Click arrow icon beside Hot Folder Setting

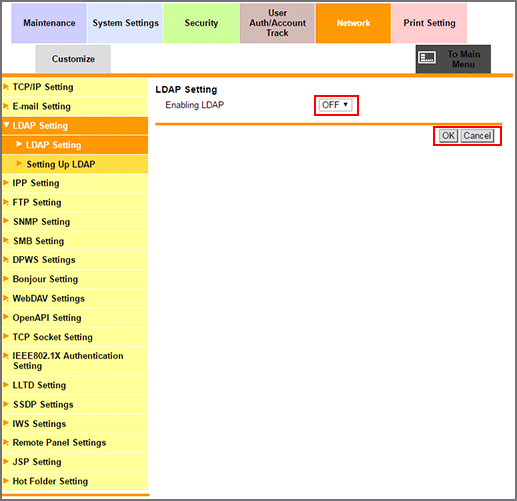[6, 481]
